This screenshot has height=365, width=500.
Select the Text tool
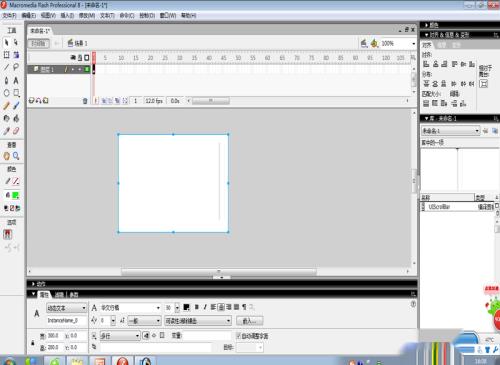16,80
